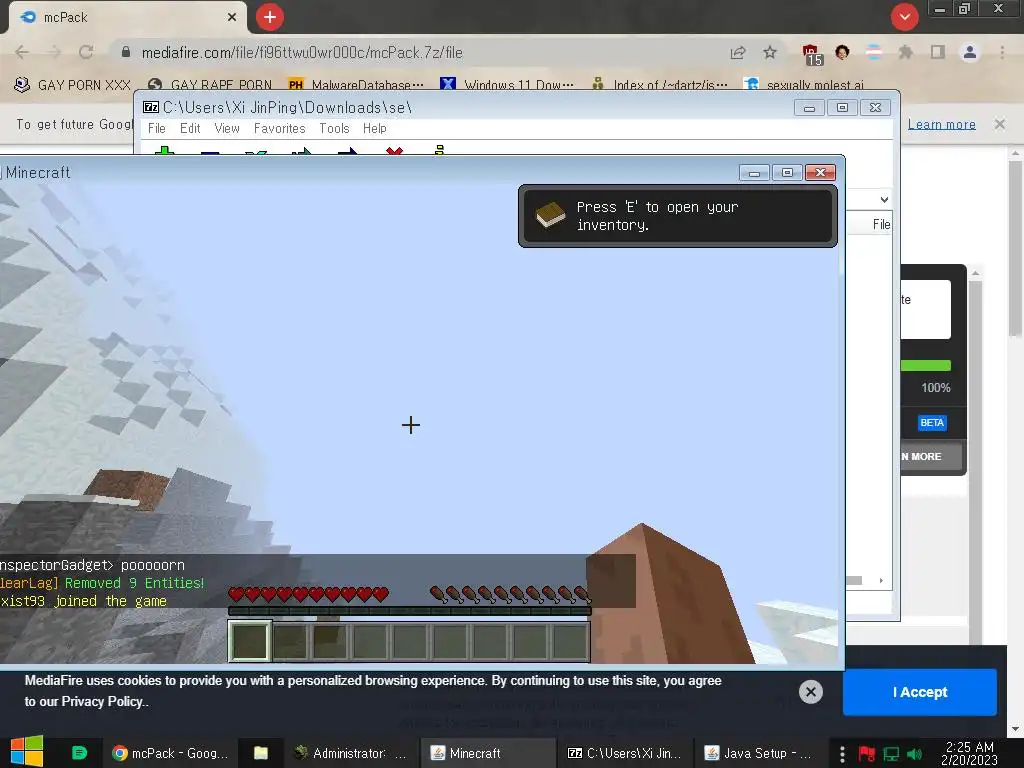Viewport: 1024px width, 768px height.
Task: Open View menu in 7-Zip window
Action: tap(227, 129)
